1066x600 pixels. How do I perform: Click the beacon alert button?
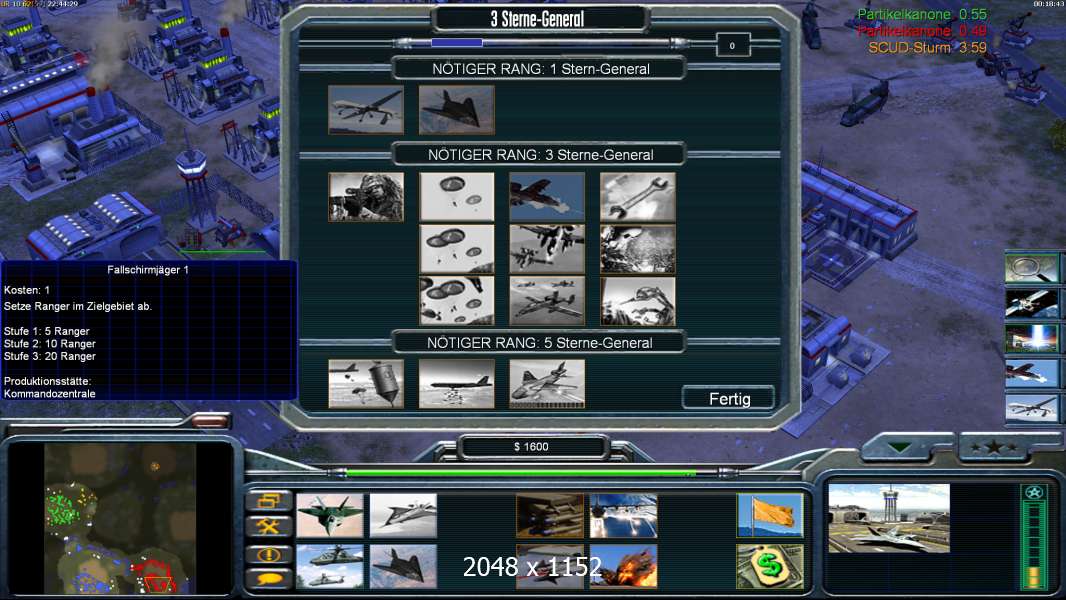coord(268,554)
